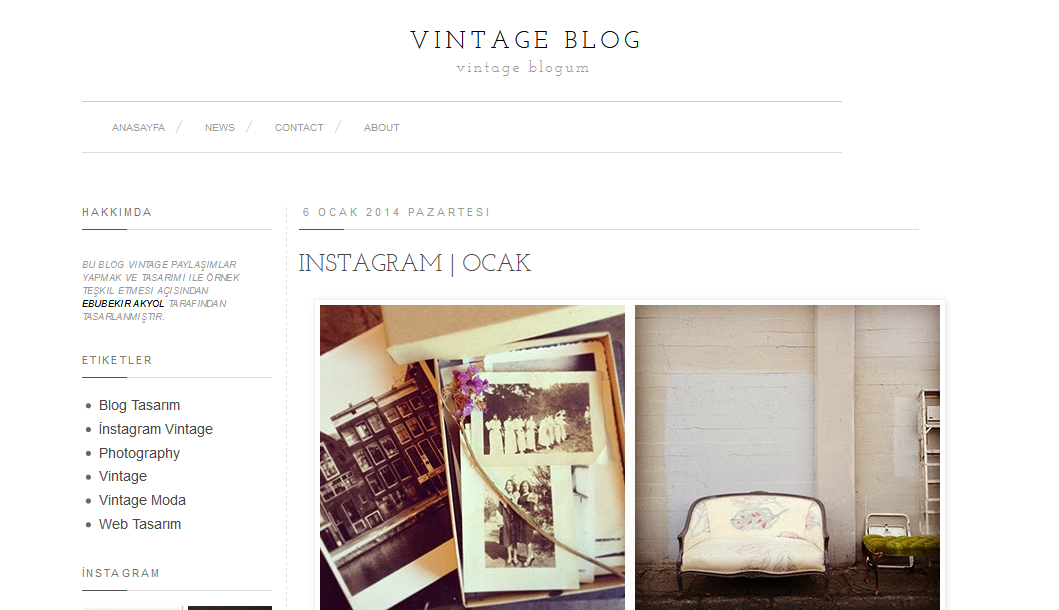Open the İnstagram Vintage tag

pos(155,429)
